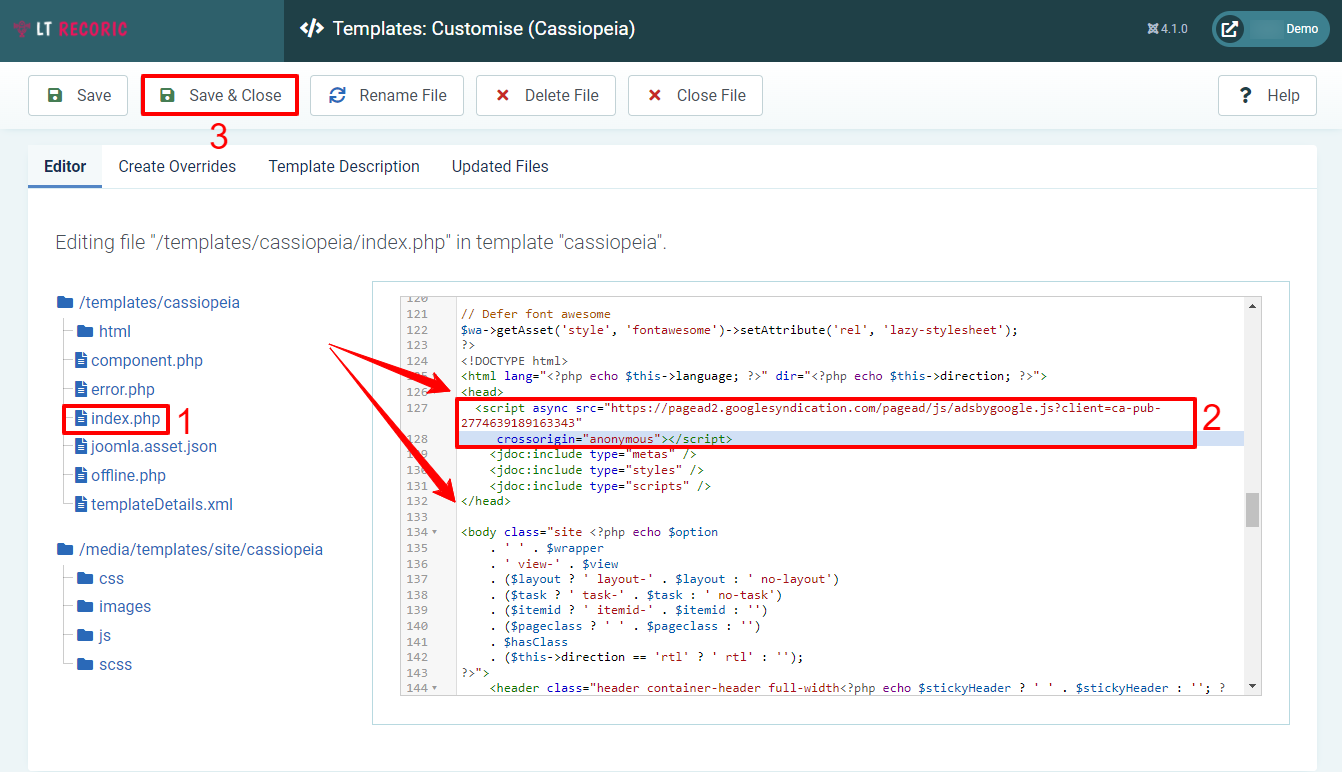This screenshot has width=1342, height=772.
Task: Expand the js folder
Action: coord(105,635)
